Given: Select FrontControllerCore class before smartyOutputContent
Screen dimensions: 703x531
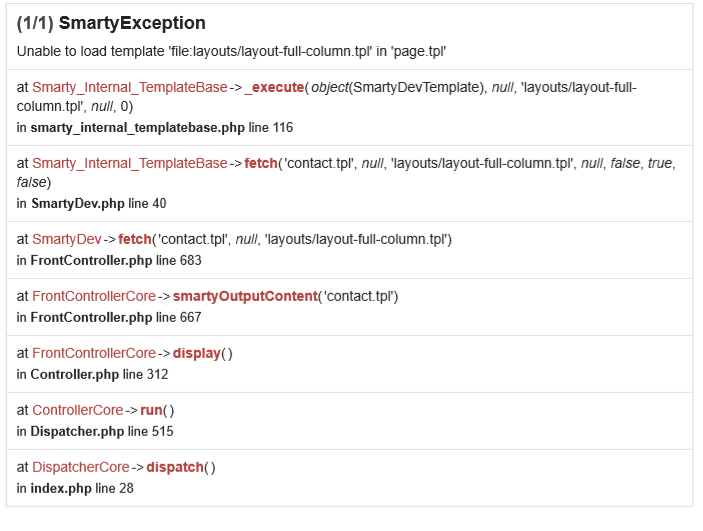Looking at the screenshot, I should tap(94, 296).
